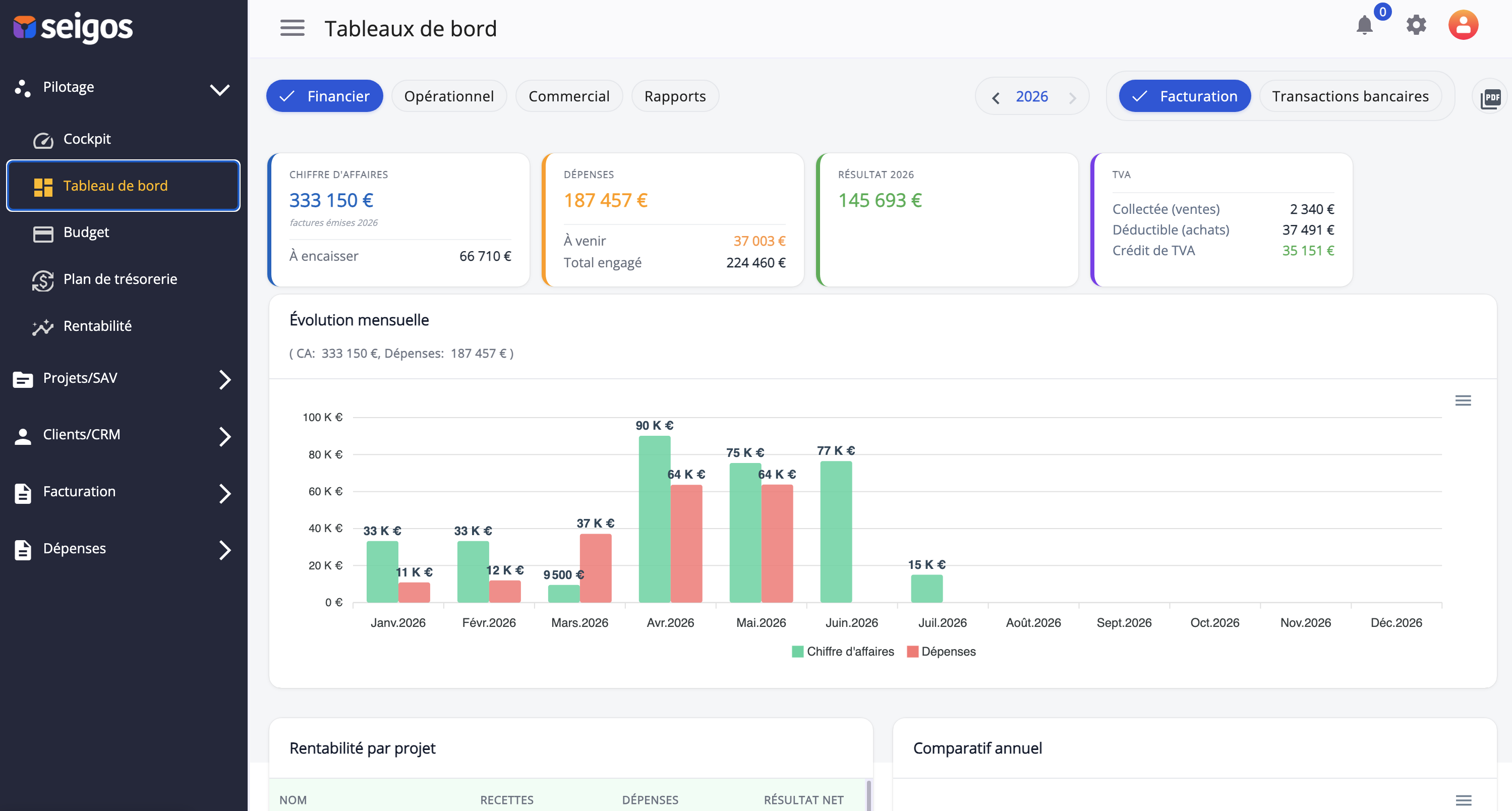
Task: Click the 2026 year label
Action: click(x=1032, y=96)
